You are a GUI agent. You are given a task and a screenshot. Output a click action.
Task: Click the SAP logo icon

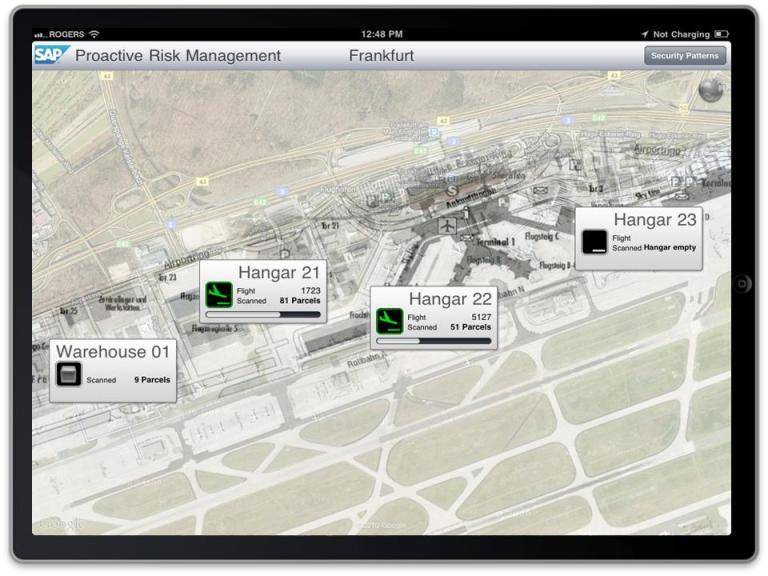click(50, 56)
